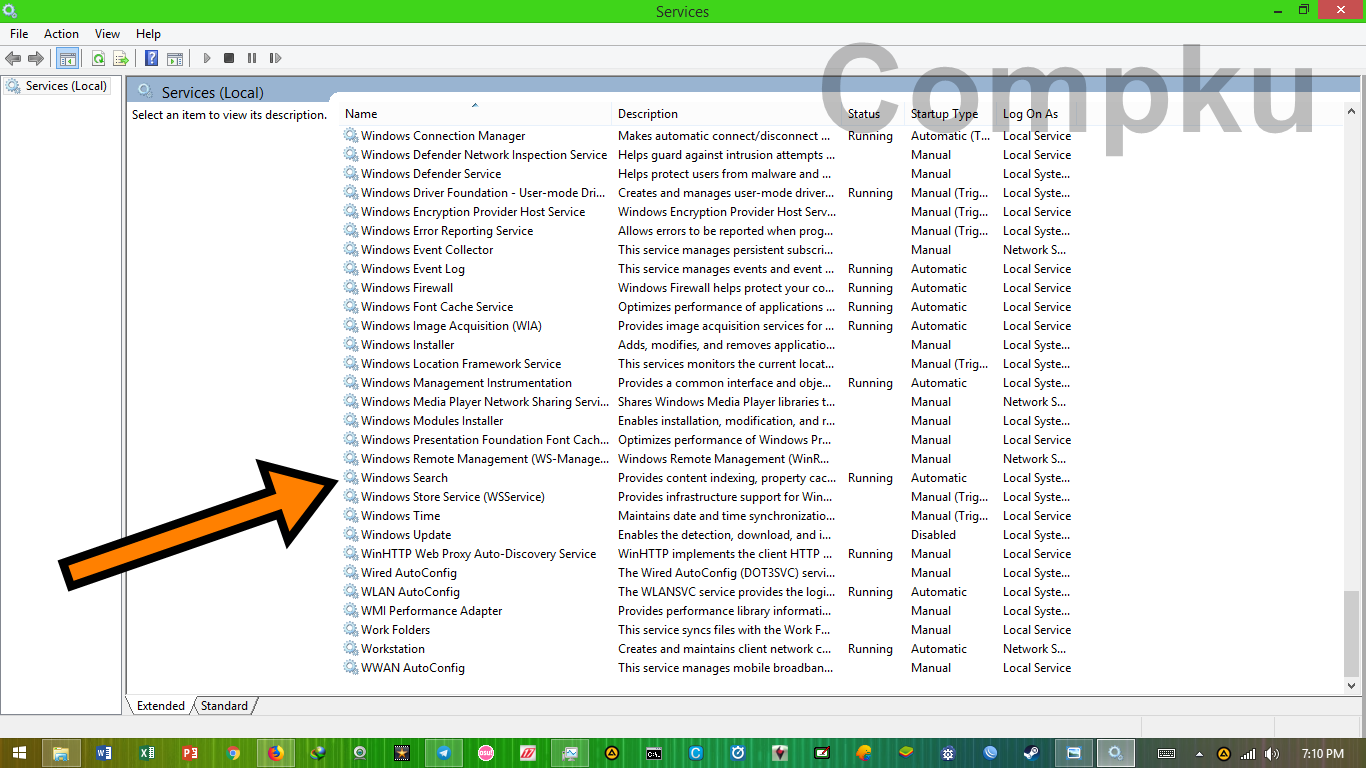This screenshot has height=768, width=1366.
Task: Select Windows Management Instrumentation service
Action: (x=466, y=383)
